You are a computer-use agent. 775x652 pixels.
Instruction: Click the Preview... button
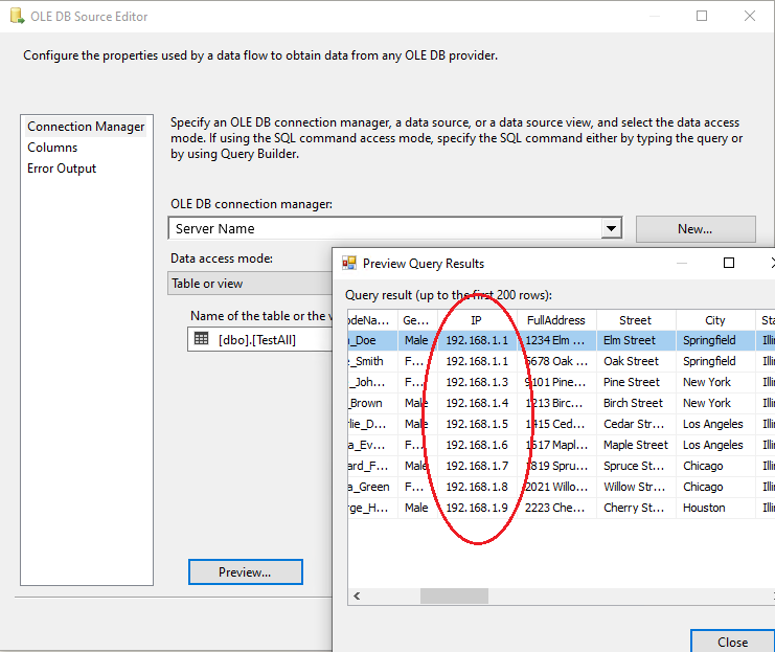245,572
